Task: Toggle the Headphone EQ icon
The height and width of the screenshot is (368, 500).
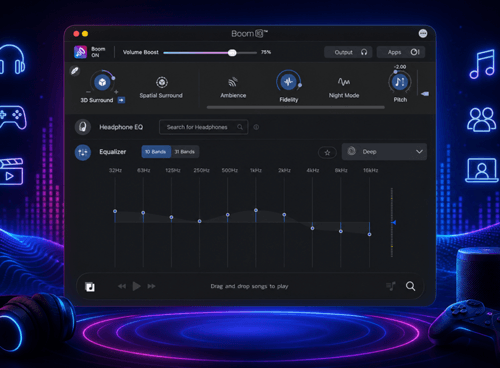Action: [83, 127]
